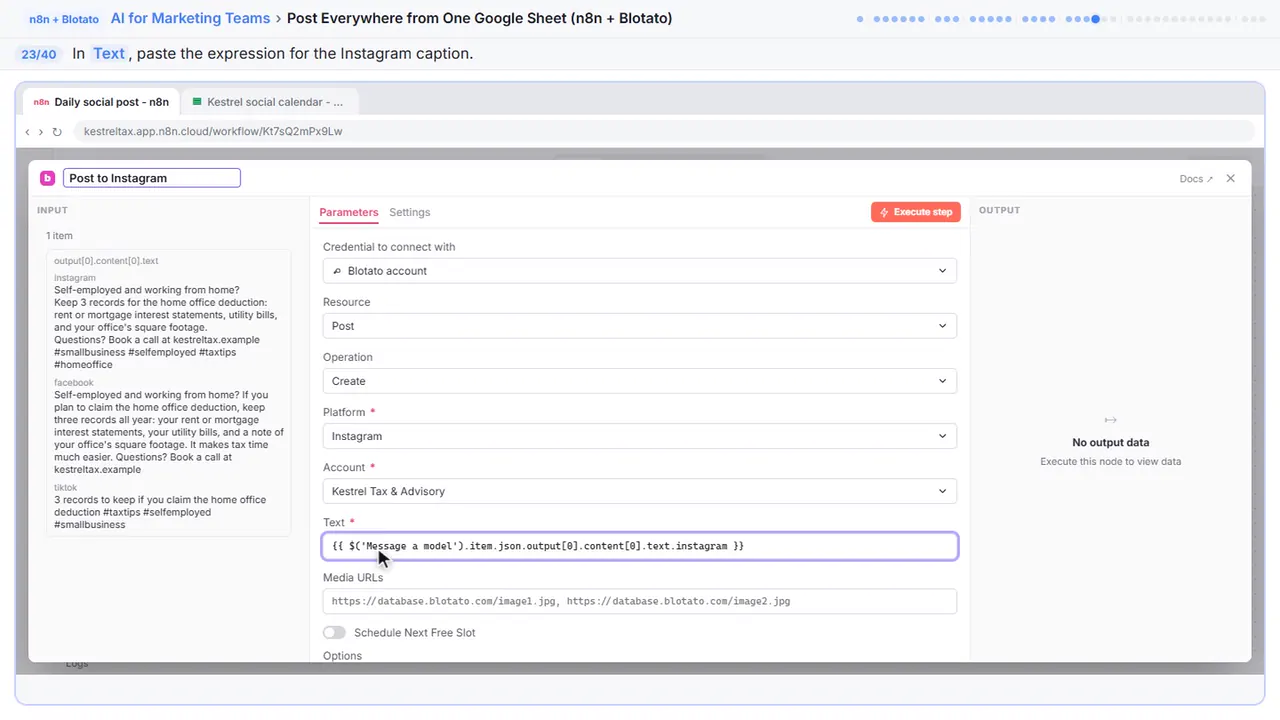Click the 'No output data' message

(1110, 442)
